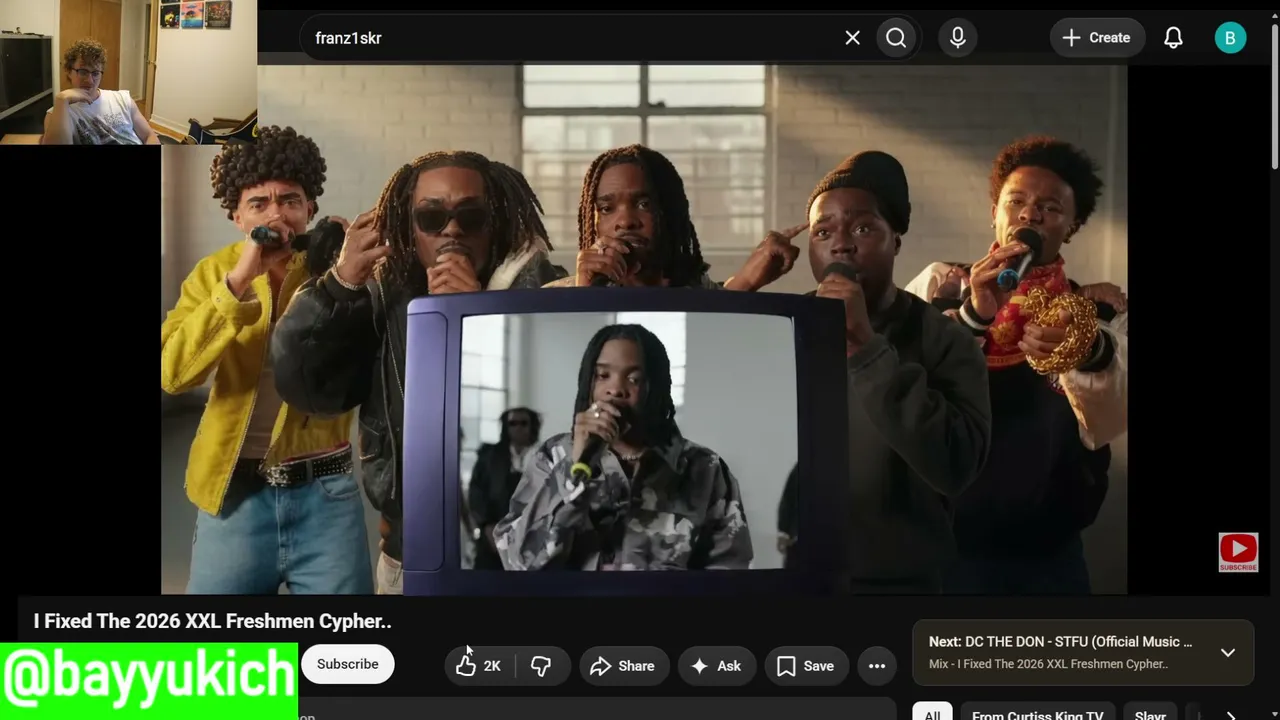
Task: Expand the Next up mix panel chevron
Action: click(x=1228, y=652)
